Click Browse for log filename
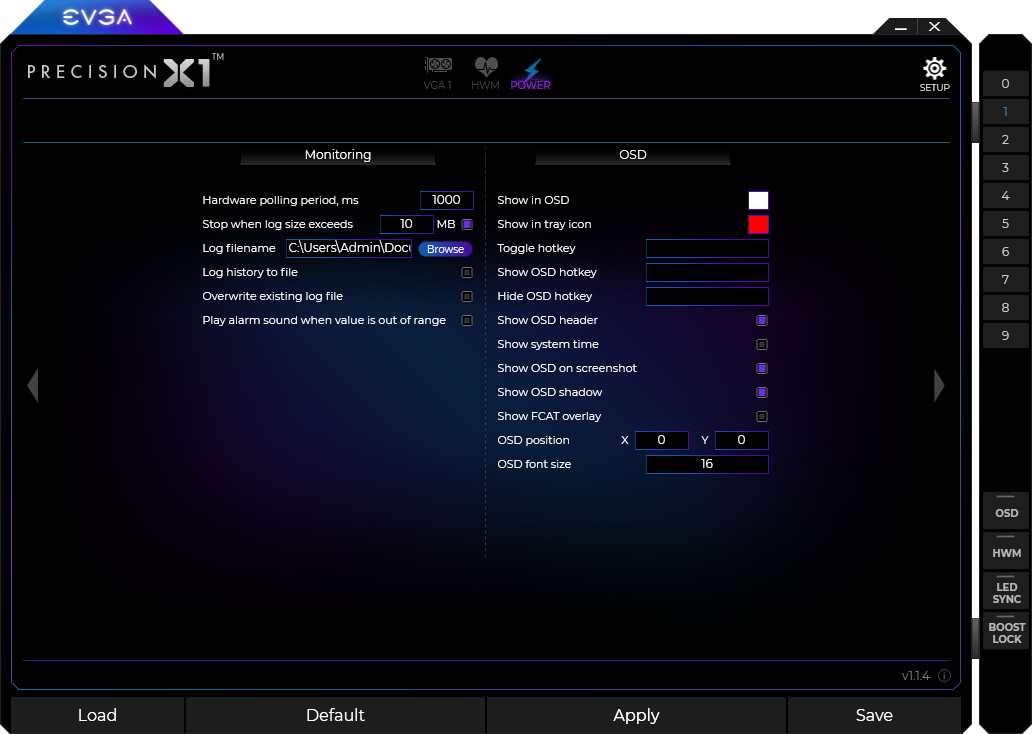Screen dimensions: 1032x734 pos(446,249)
